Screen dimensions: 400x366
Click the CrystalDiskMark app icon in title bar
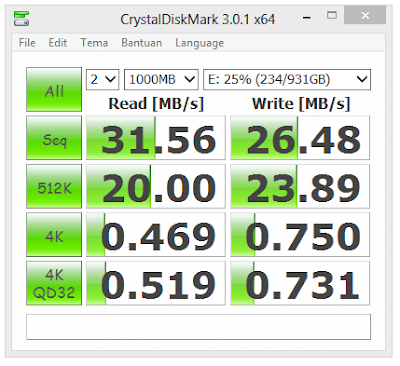[21, 18]
